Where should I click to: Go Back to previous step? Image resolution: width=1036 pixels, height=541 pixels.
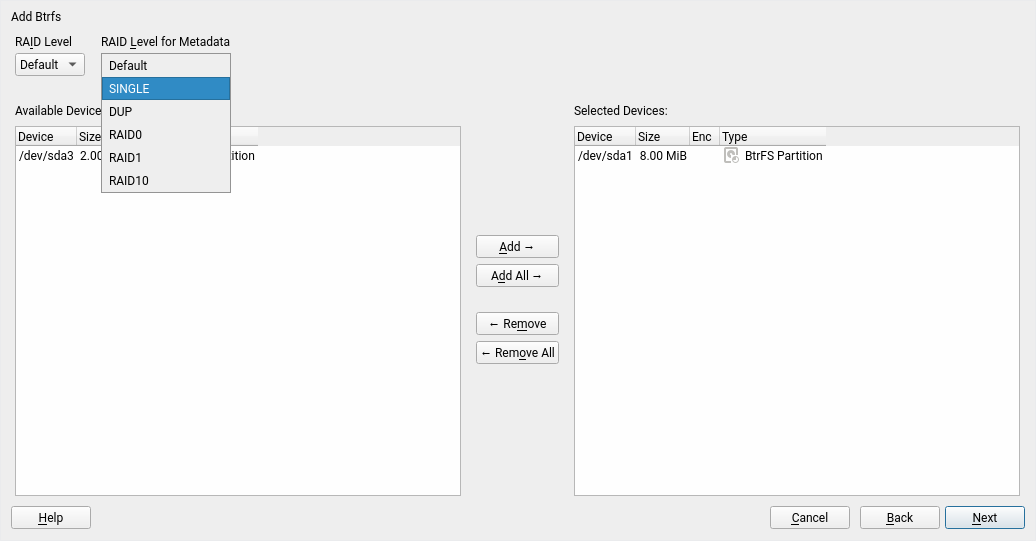pos(899,518)
